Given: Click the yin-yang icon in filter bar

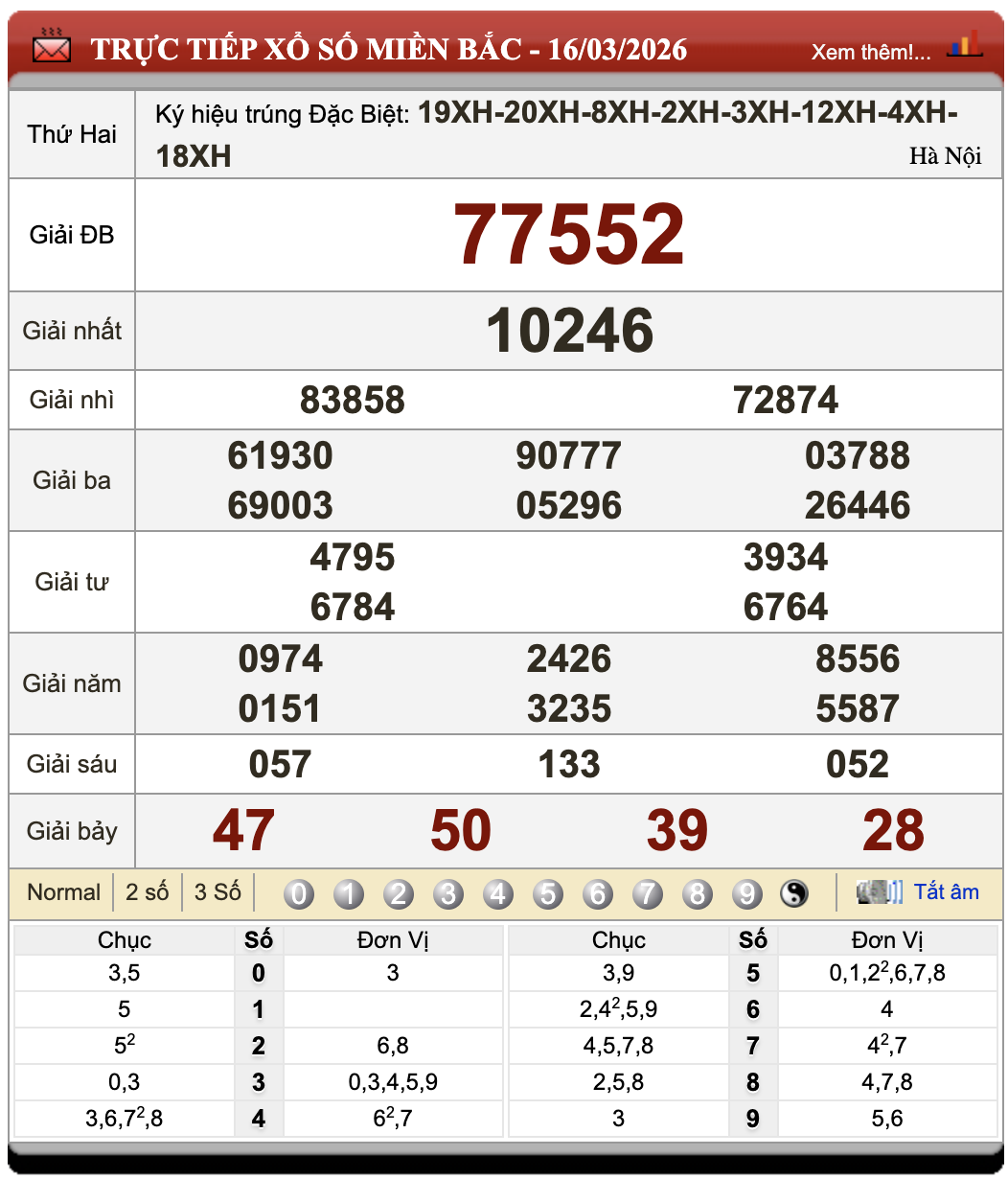Looking at the screenshot, I should [x=793, y=893].
